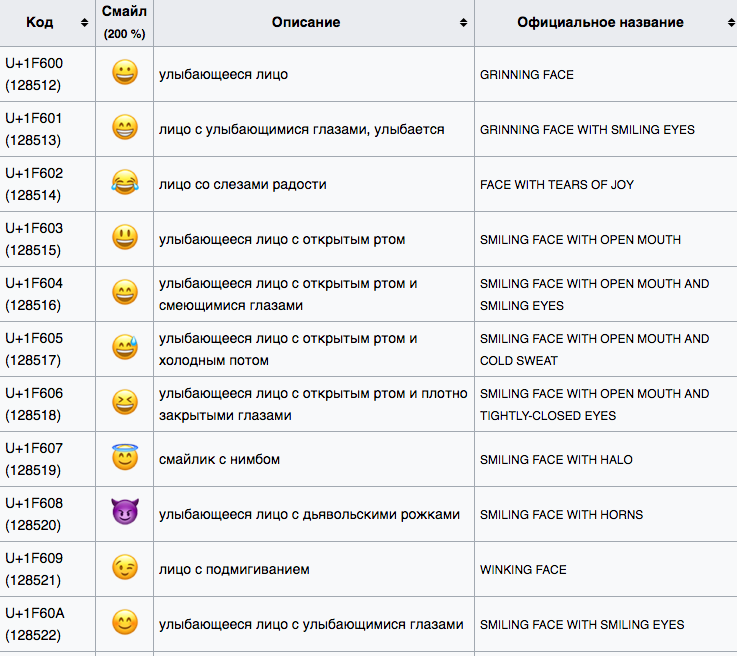737x656 pixels.
Task: Select code cell U+1F609 (128521)
Action: (47, 569)
